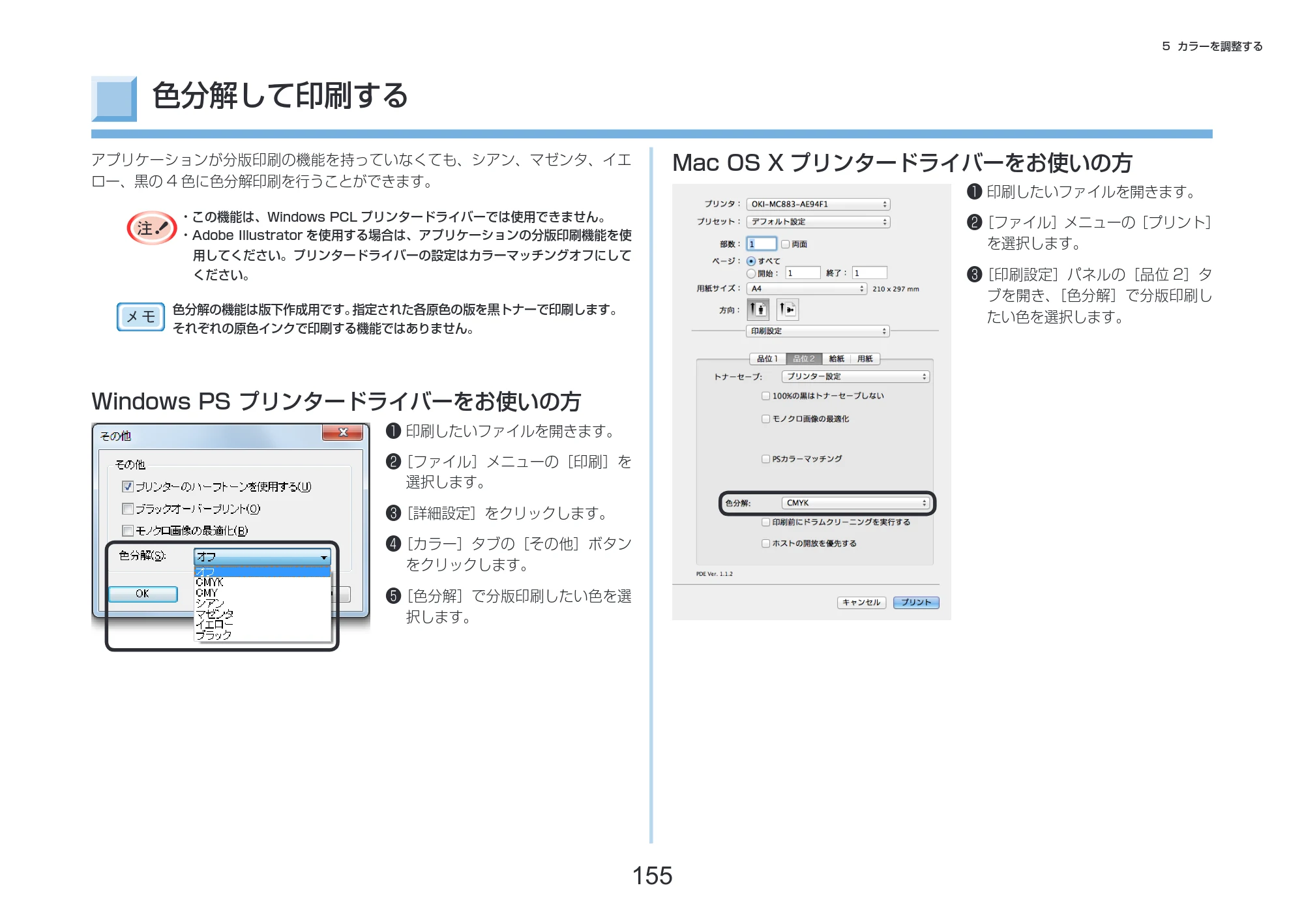Switch to the 給紙 tab
The width and height of the screenshot is (1304, 924).
837,359
